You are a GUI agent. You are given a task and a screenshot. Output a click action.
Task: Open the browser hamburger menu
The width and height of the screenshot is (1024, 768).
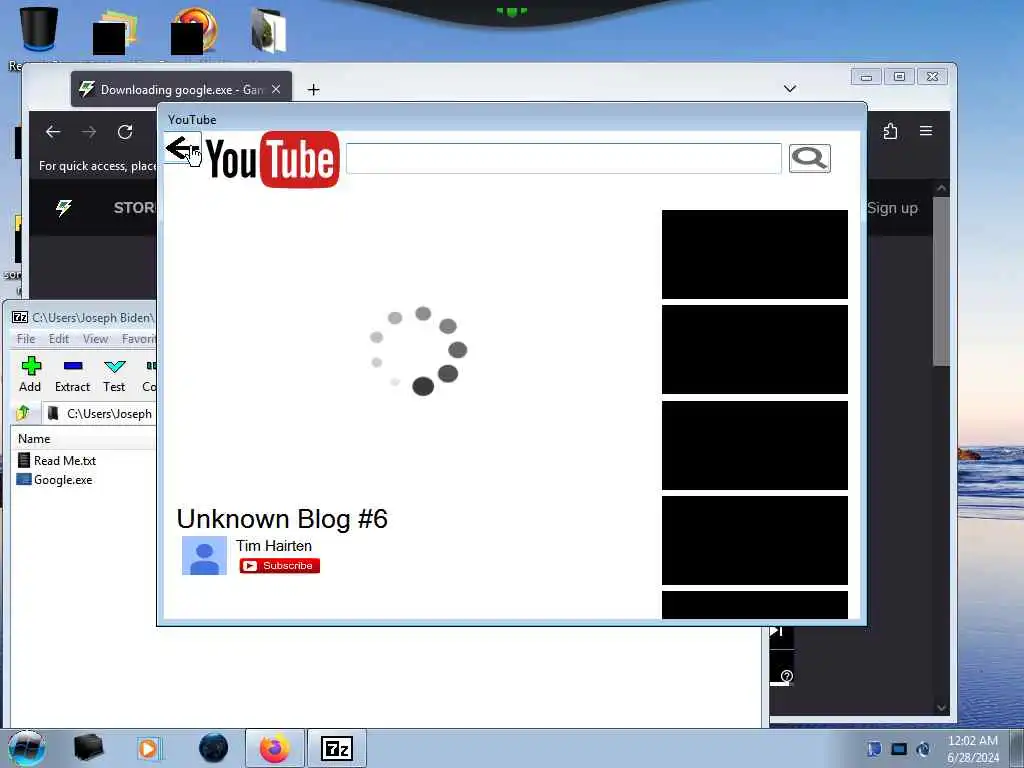click(x=926, y=131)
